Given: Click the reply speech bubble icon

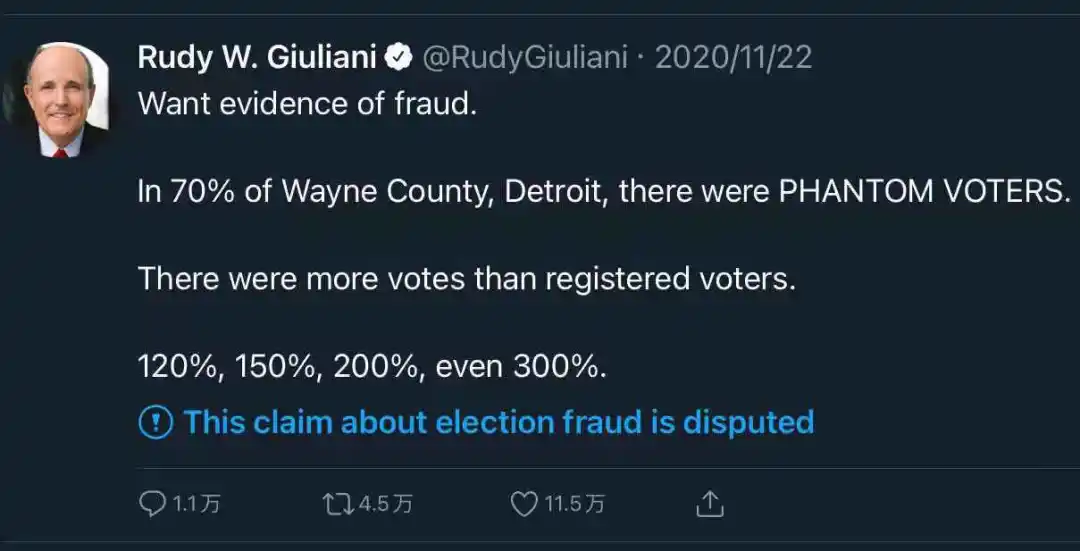Looking at the screenshot, I should (x=152, y=504).
